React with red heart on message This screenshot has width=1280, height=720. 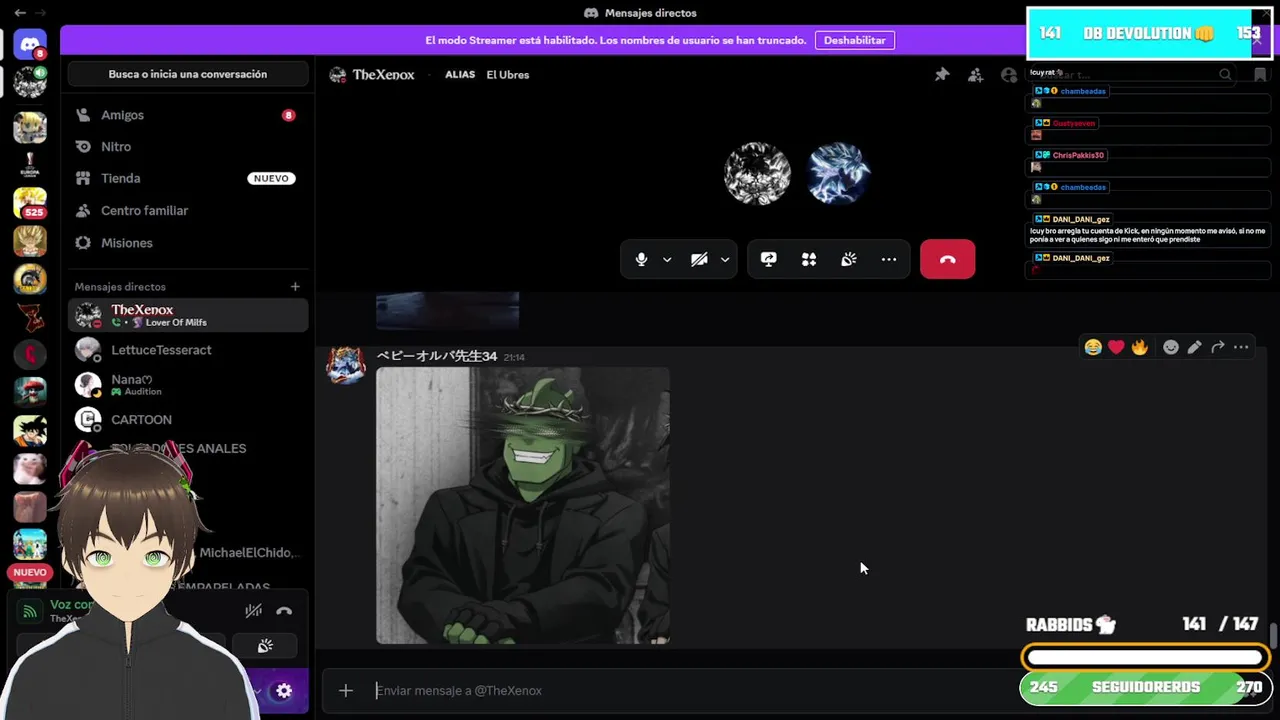[1116, 347]
